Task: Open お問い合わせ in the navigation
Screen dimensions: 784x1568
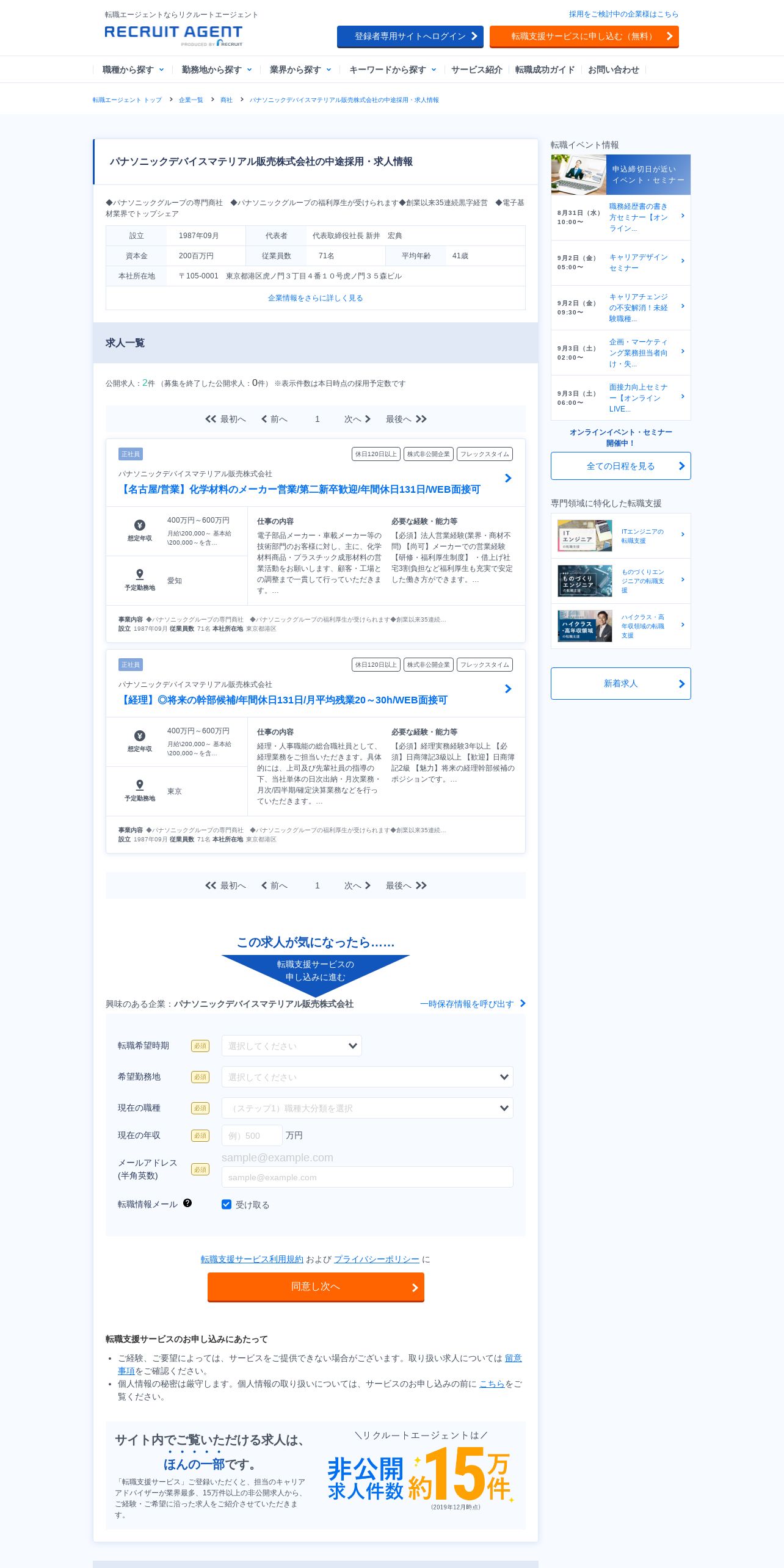Action: click(614, 70)
